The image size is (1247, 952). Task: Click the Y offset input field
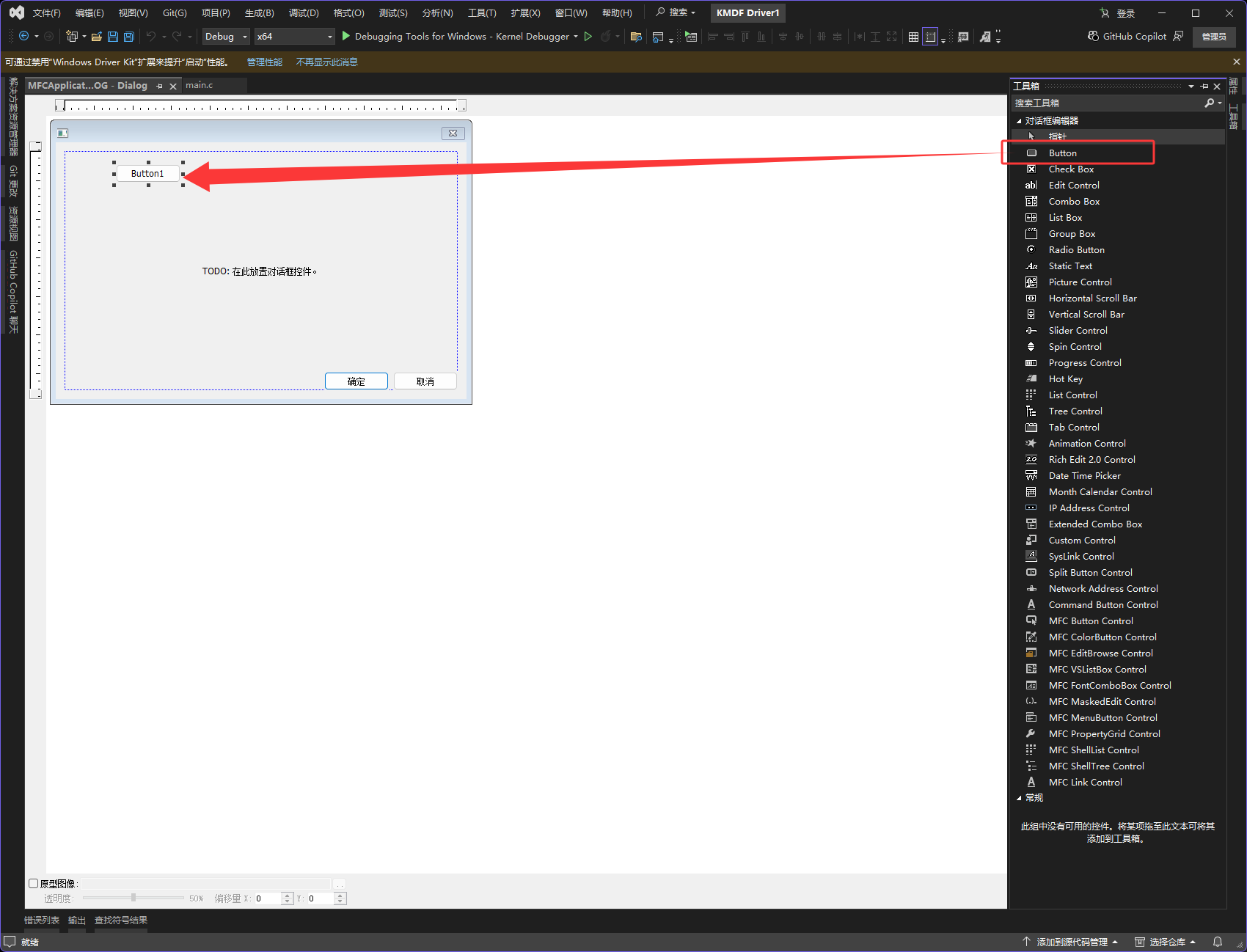tap(321, 898)
